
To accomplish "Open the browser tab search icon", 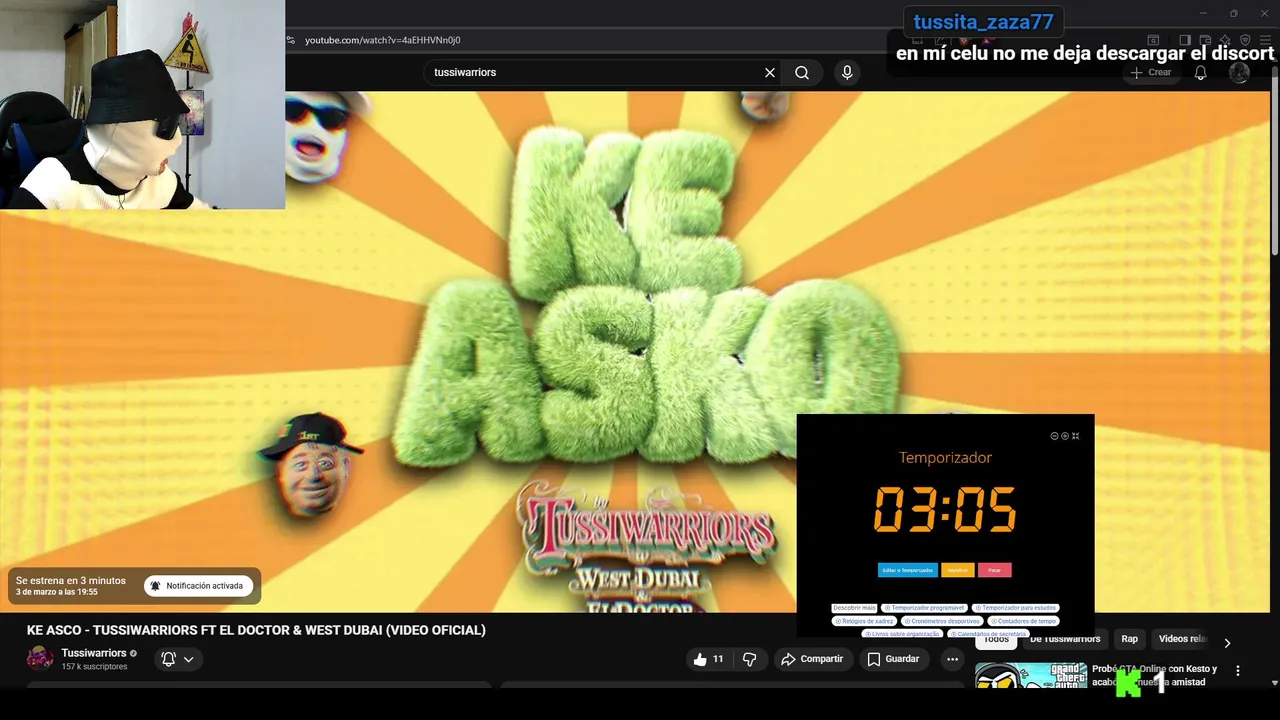I will click(x=1153, y=40).
